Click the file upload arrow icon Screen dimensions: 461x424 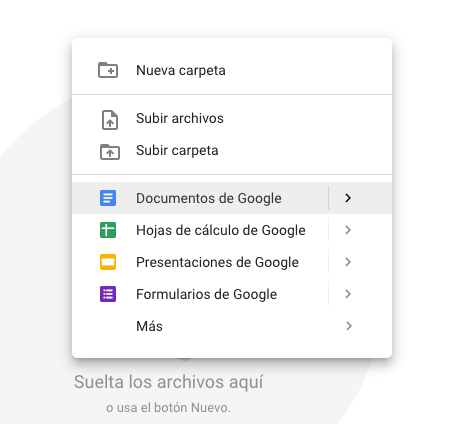(x=110, y=120)
